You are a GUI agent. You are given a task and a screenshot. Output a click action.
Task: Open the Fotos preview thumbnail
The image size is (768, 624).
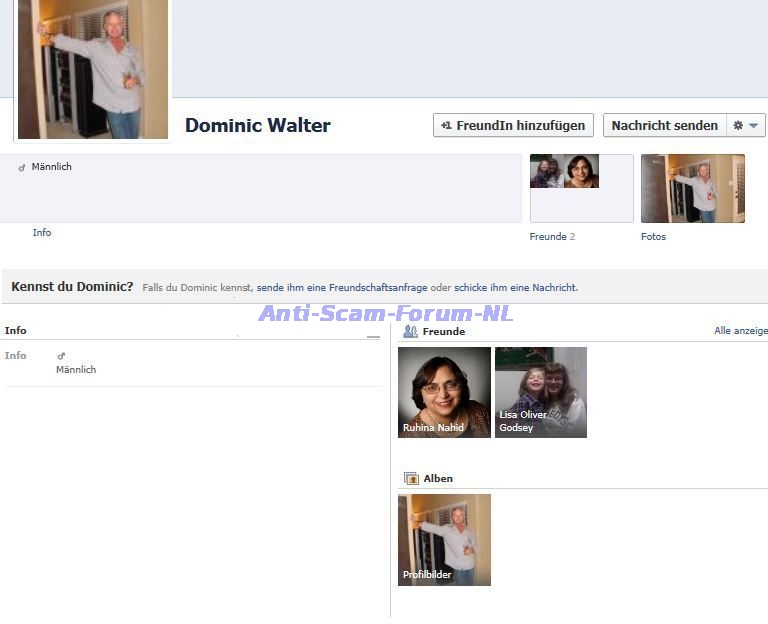(692, 188)
